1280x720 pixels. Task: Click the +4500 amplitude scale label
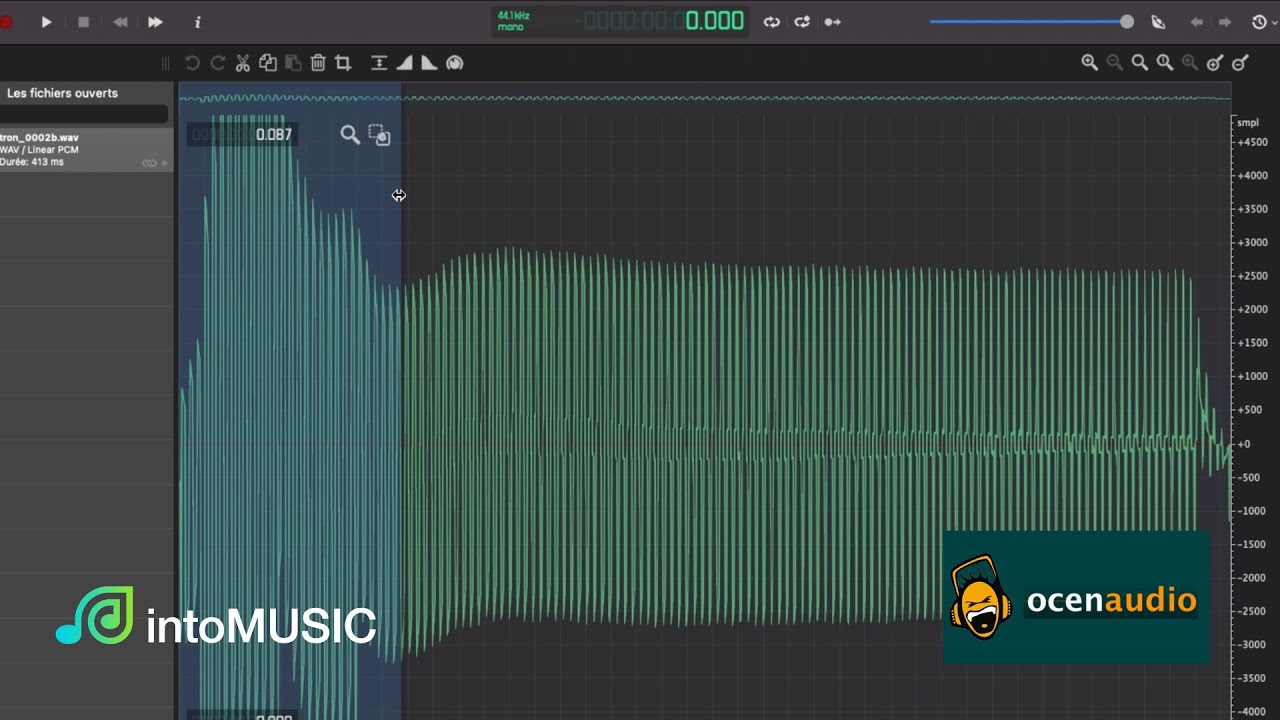[1252, 142]
